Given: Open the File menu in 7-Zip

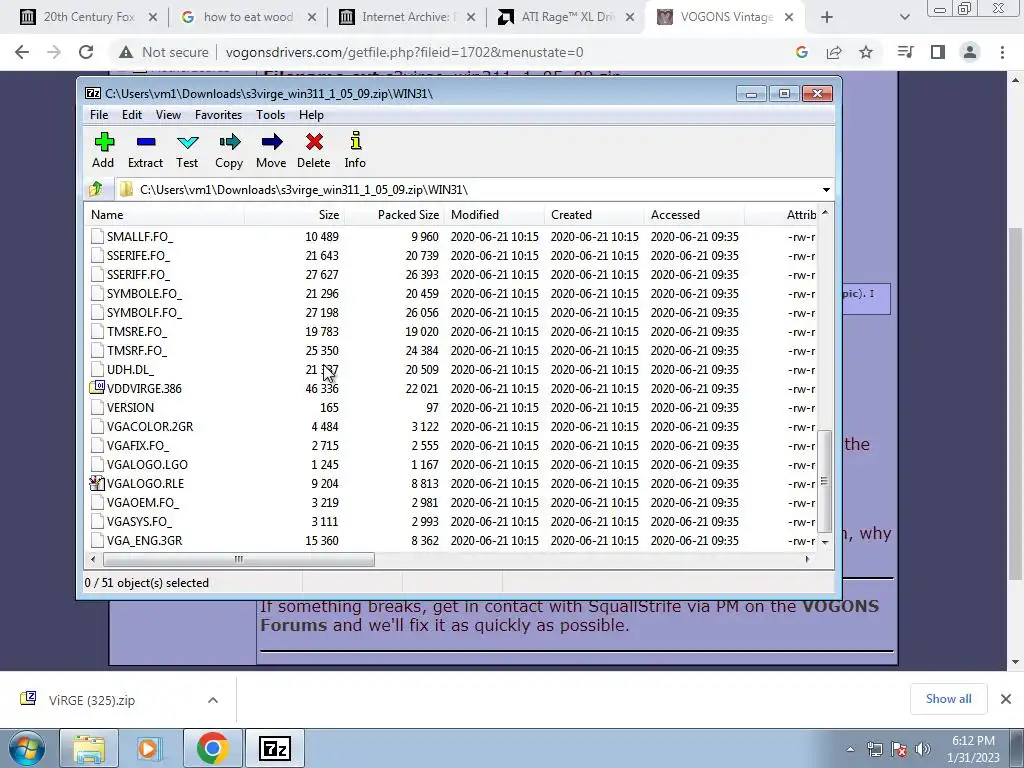Looking at the screenshot, I should coord(99,115).
